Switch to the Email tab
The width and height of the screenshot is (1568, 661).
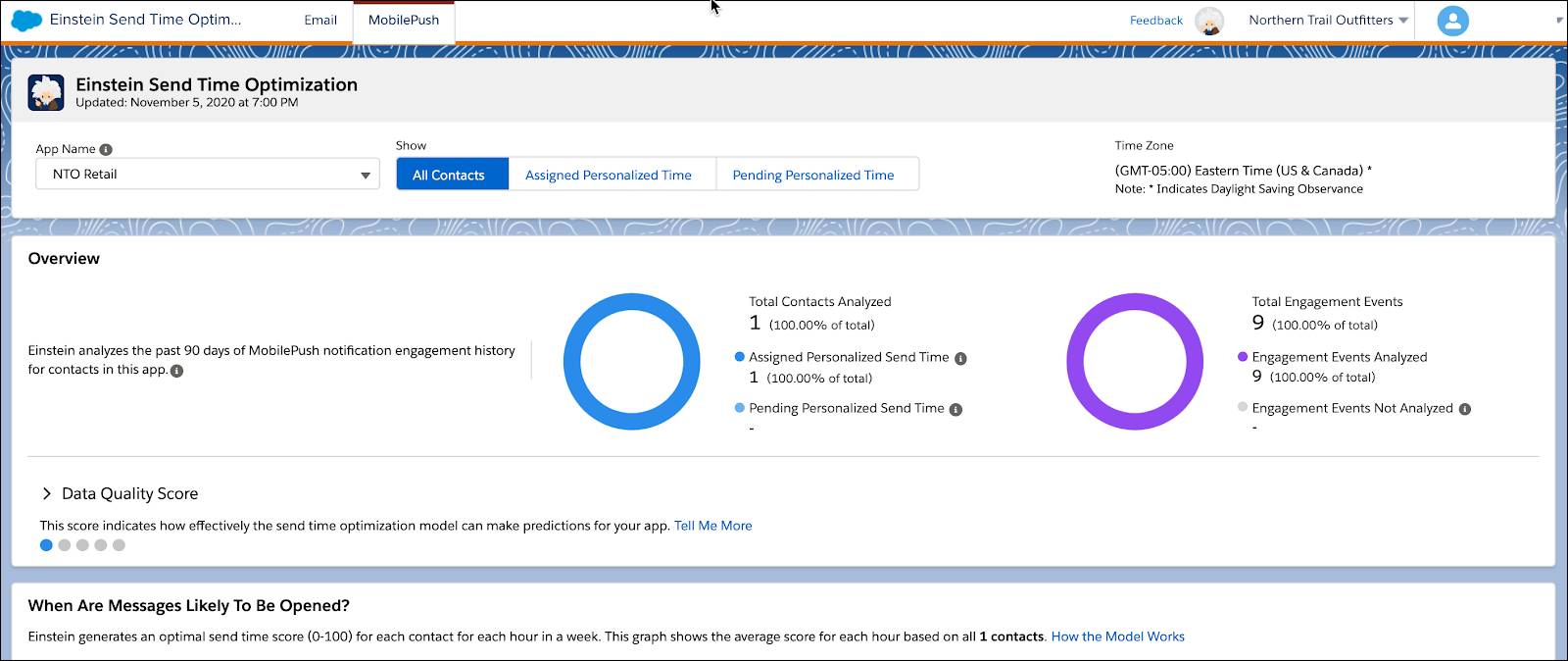pos(320,21)
